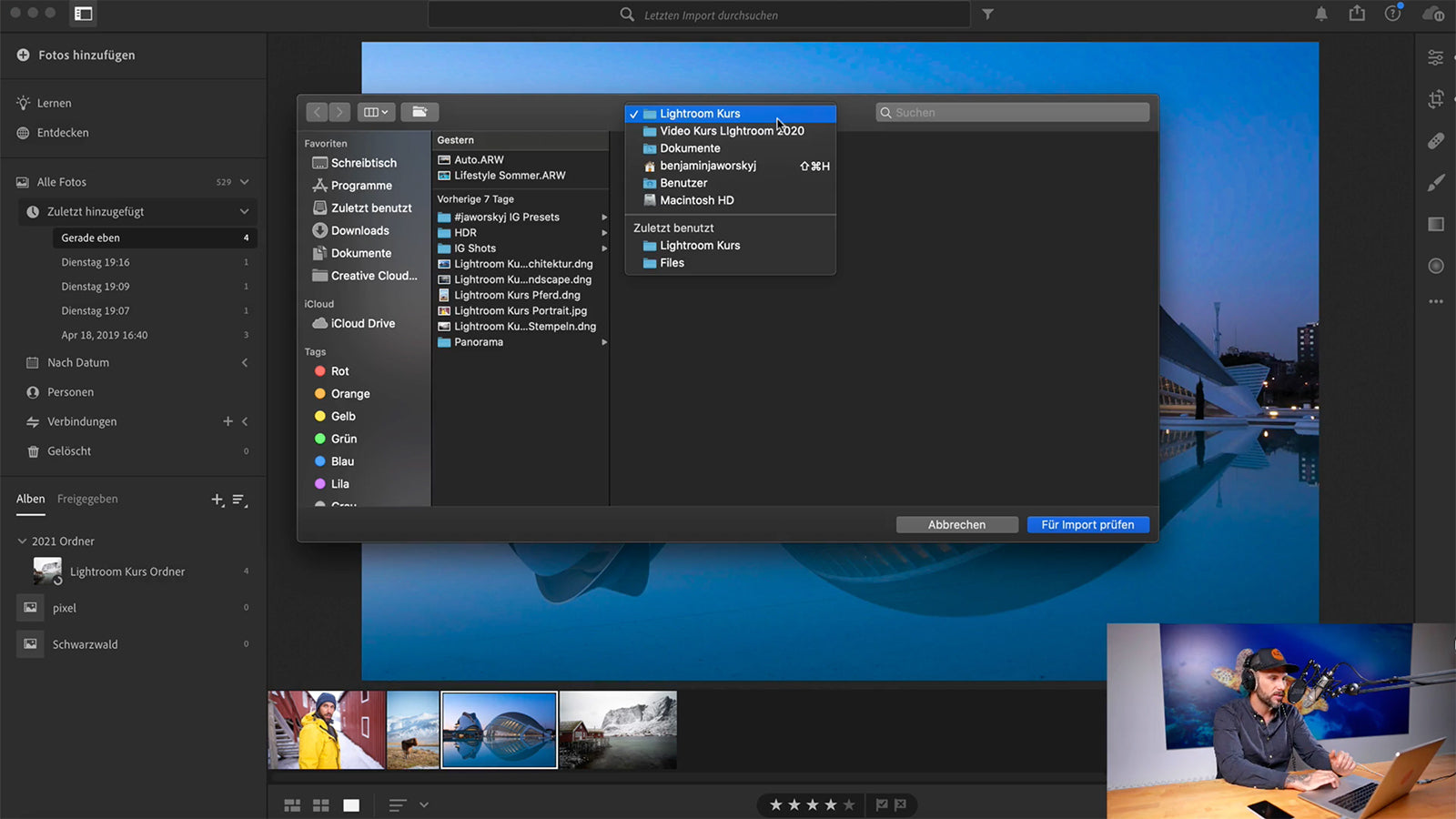The height and width of the screenshot is (819, 1456).
Task: Open the three-dot more options icon
Action: click(x=1436, y=301)
